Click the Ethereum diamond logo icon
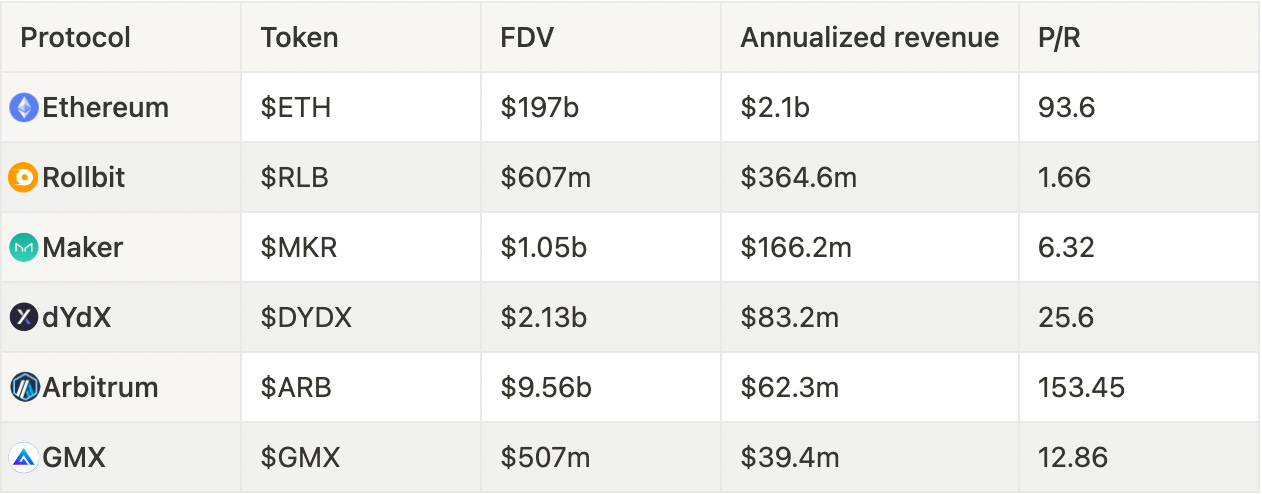The image size is (1262, 494). click(24, 107)
